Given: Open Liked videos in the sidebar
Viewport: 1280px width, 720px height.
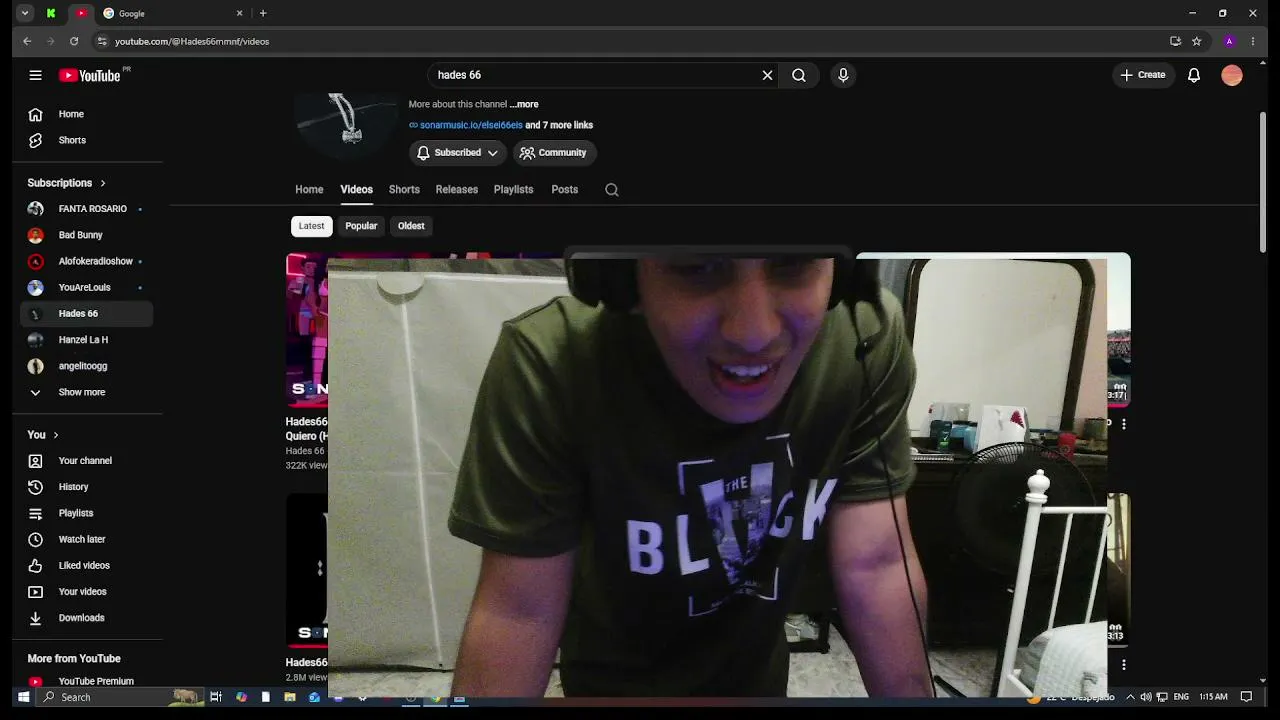Looking at the screenshot, I should 86,565.
